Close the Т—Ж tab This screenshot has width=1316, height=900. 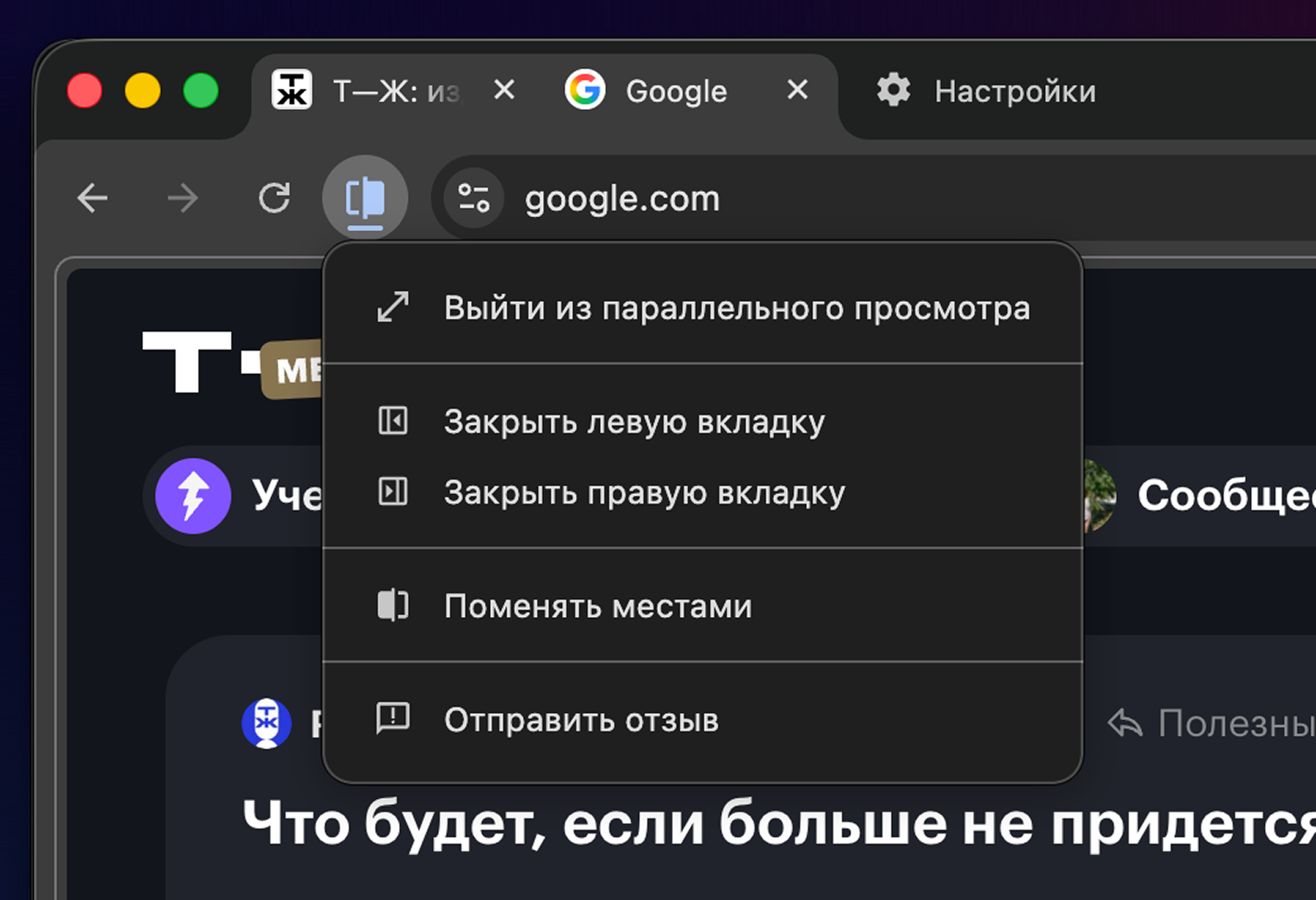tap(504, 90)
